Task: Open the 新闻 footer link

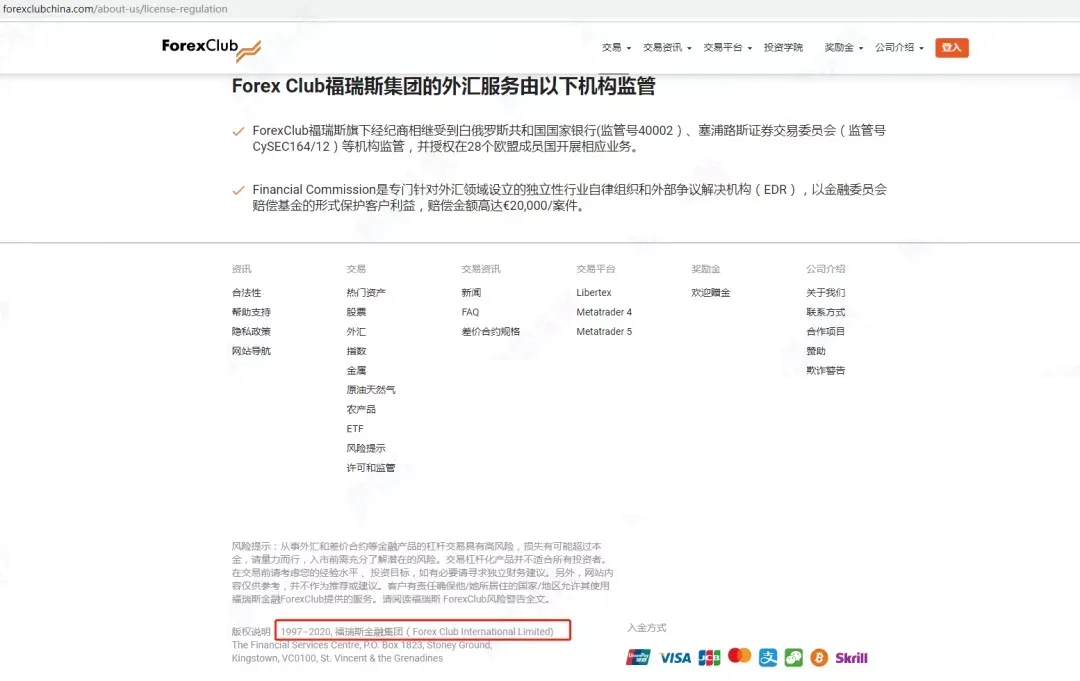Action: 471,293
